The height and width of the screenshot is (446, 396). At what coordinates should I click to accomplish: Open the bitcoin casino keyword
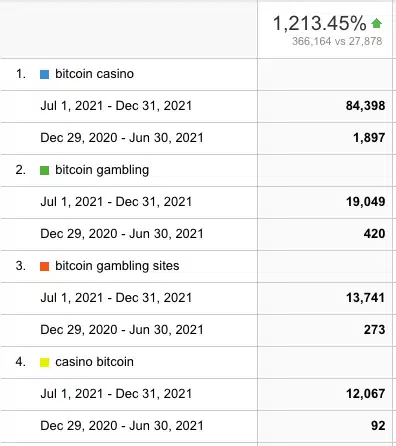(x=94, y=74)
